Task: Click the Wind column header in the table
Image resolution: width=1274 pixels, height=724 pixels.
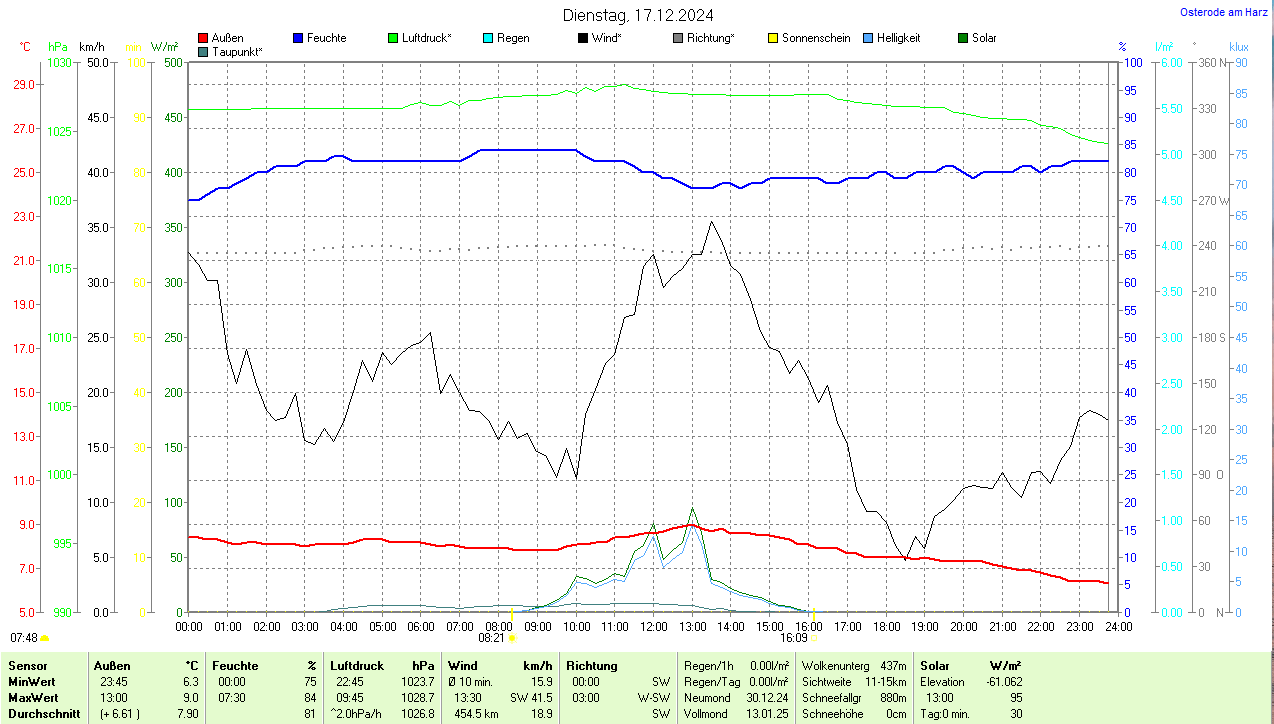Action: (462, 665)
